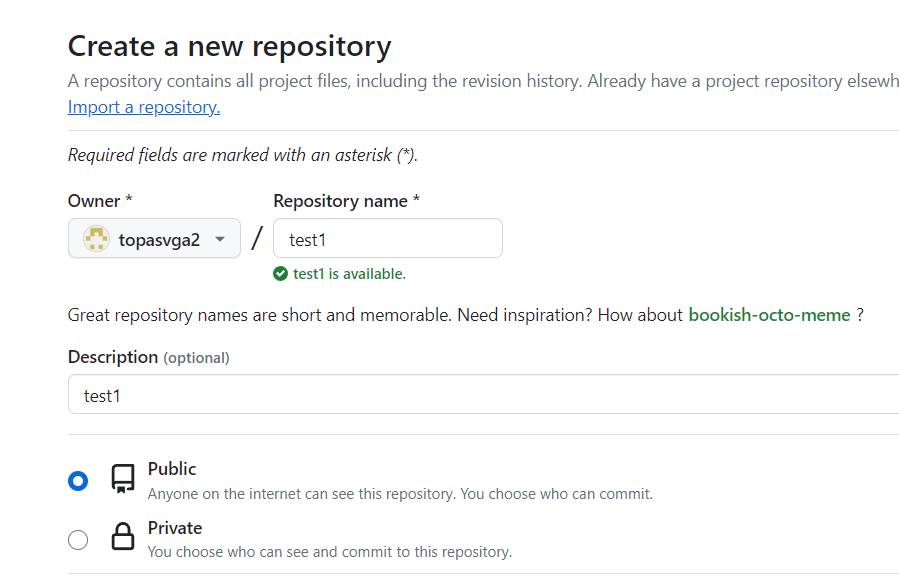Click the Create a new repository heading
The height and width of the screenshot is (581, 899).
coord(229,46)
